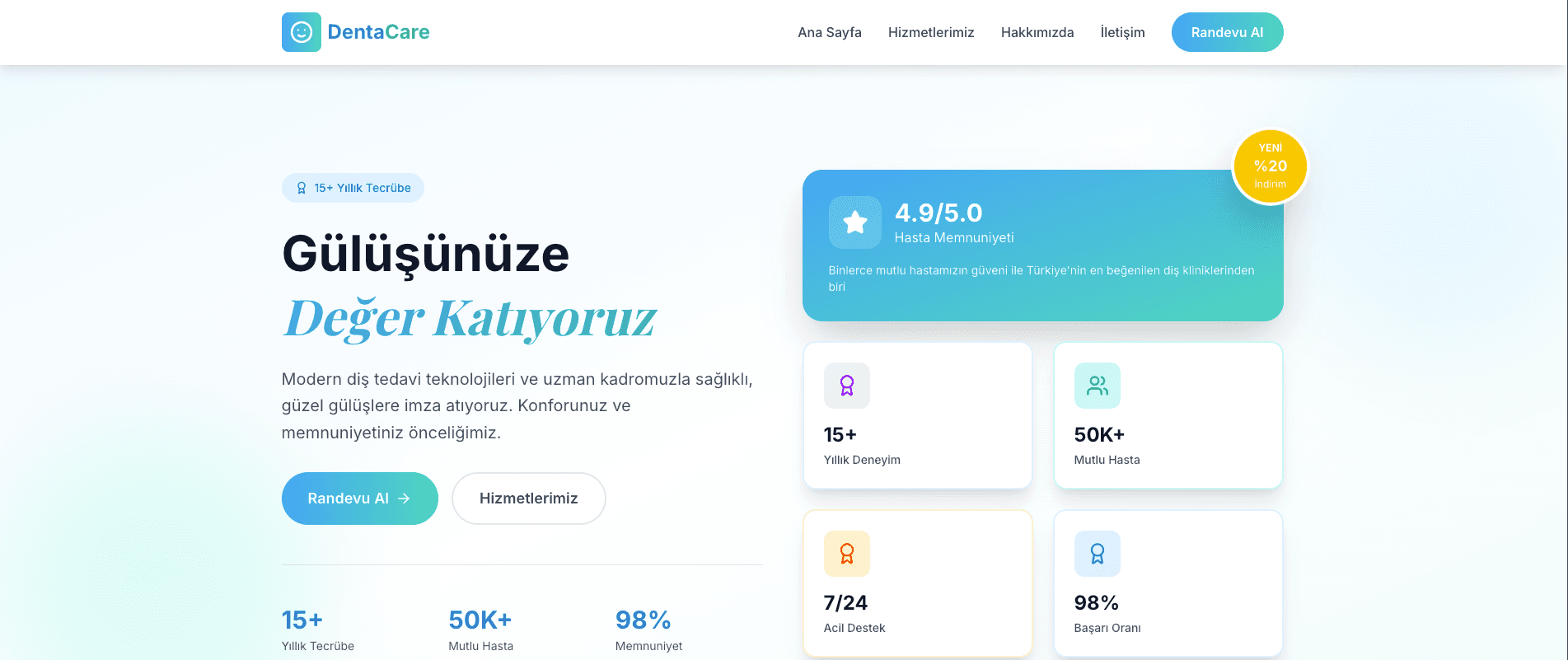Click the teal users icon above 50K+
Screen dimensions: 1568x660
pos(1098,386)
